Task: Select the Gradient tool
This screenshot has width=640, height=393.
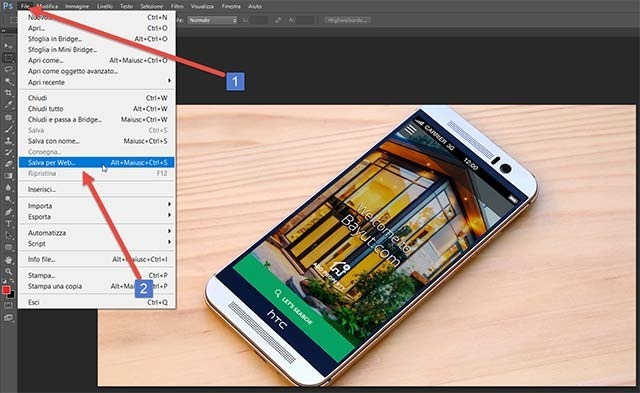Action: (x=8, y=176)
